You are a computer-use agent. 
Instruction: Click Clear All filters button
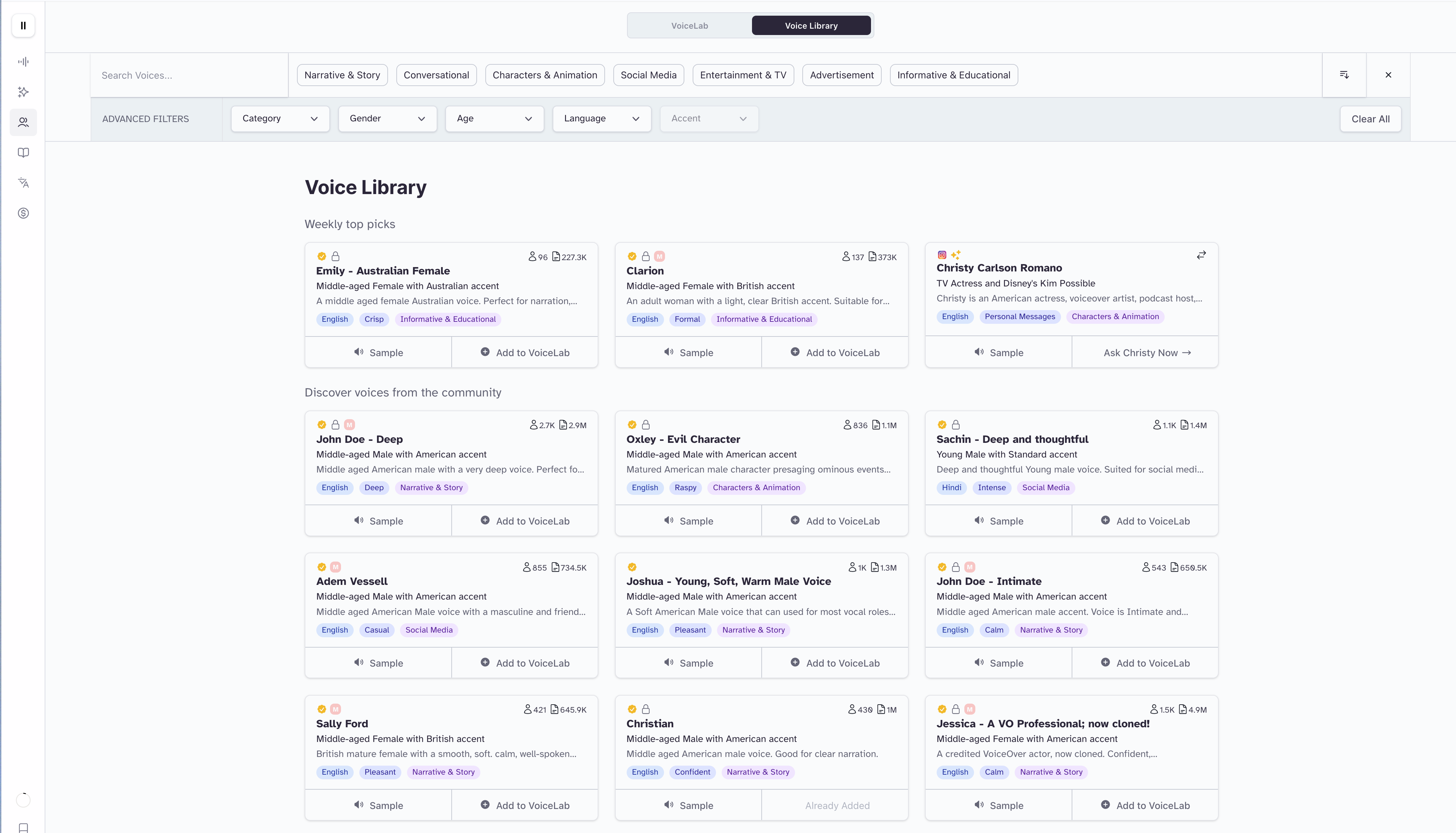coord(1370,119)
